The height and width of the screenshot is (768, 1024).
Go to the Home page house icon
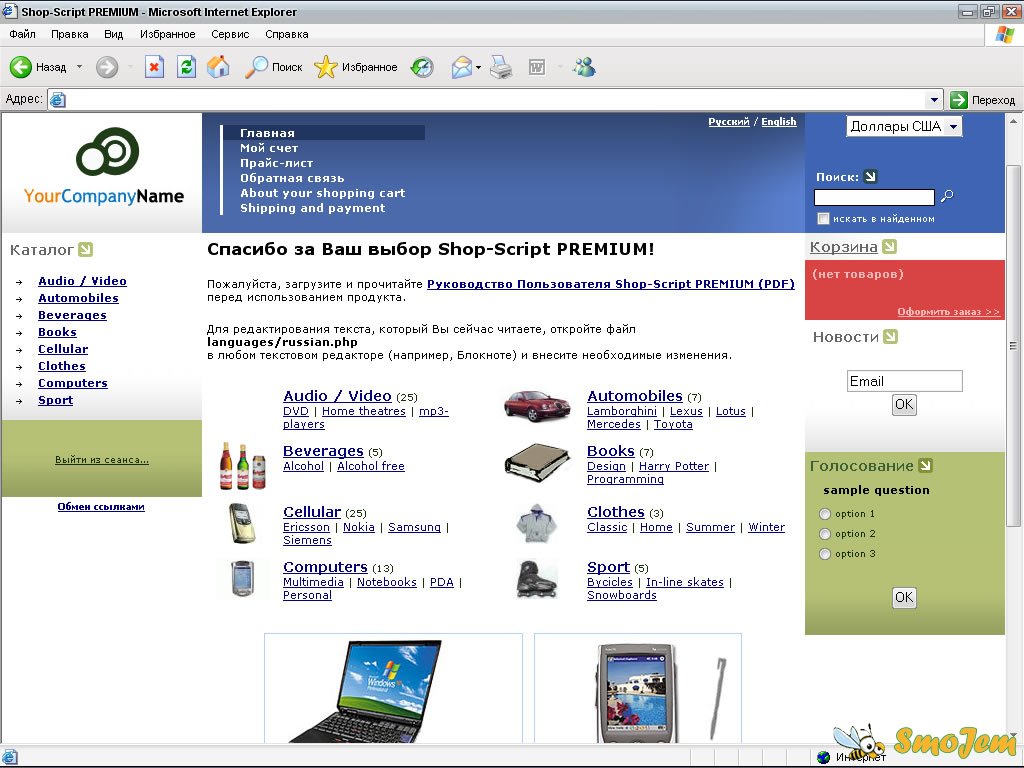[218, 67]
